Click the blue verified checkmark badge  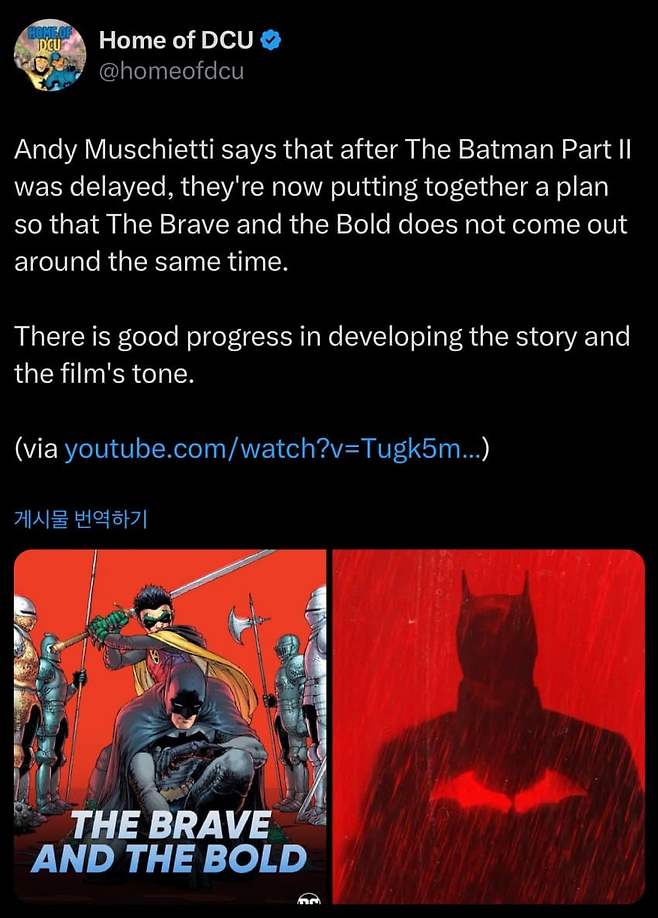coord(271,40)
